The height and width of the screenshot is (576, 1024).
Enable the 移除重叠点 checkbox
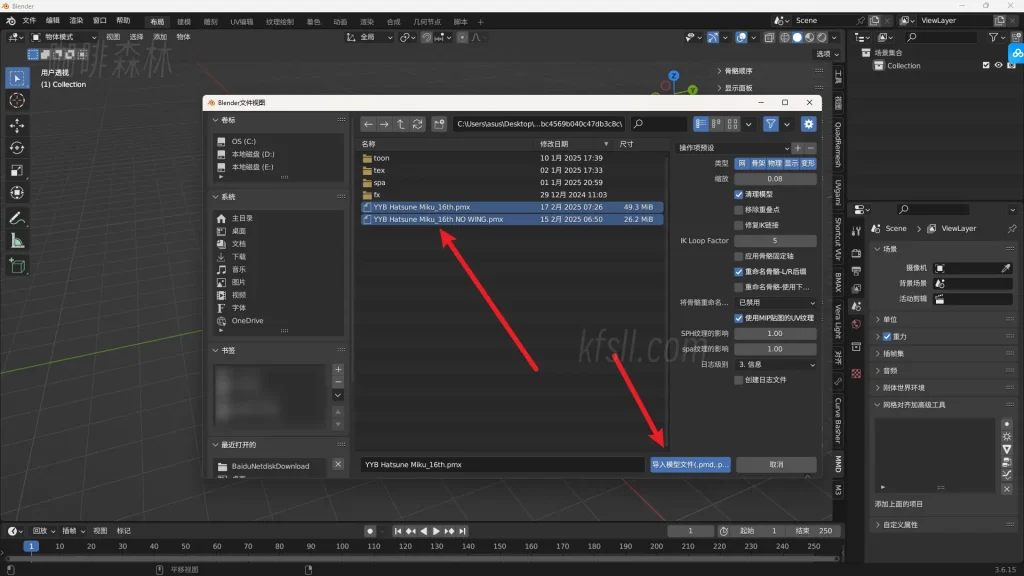point(739,210)
